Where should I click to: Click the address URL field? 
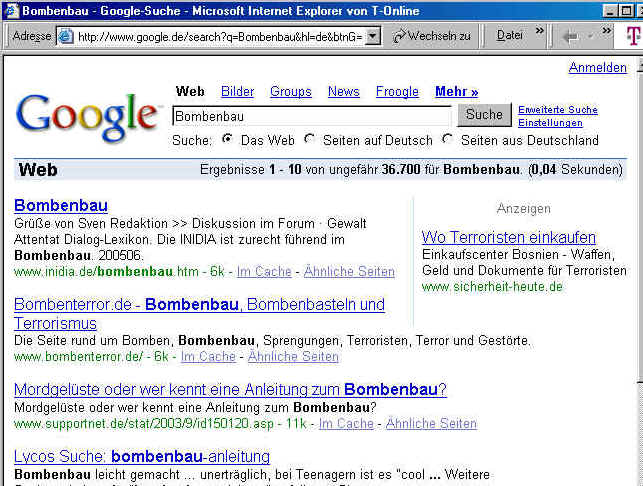click(219, 37)
